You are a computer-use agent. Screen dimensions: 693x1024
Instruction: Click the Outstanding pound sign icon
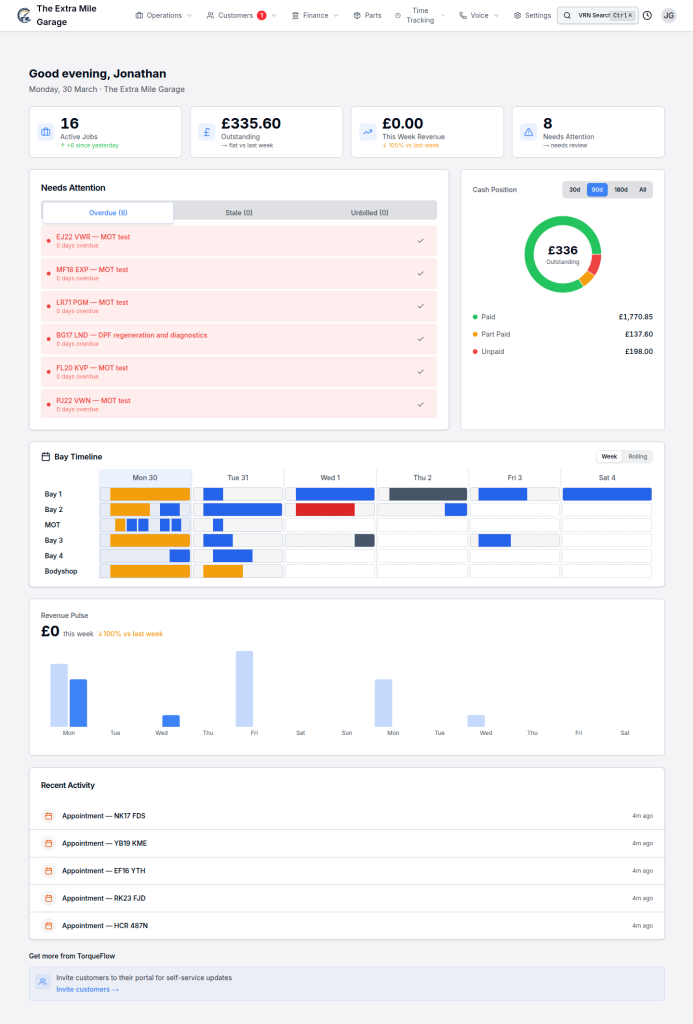click(x=206, y=132)
